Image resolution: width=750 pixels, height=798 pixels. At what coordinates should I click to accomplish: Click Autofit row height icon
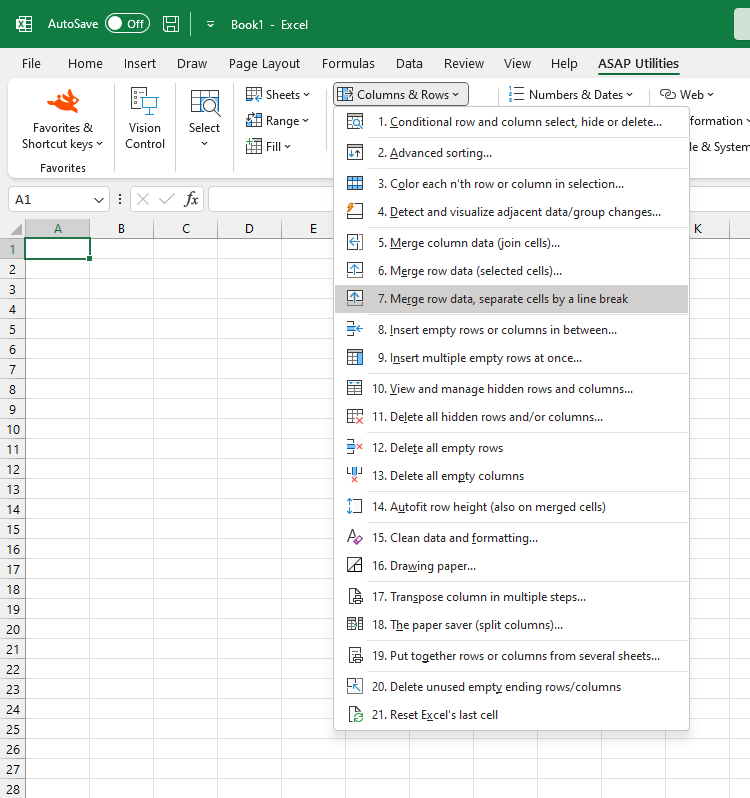pyautogui.click(x=355, y=507)
